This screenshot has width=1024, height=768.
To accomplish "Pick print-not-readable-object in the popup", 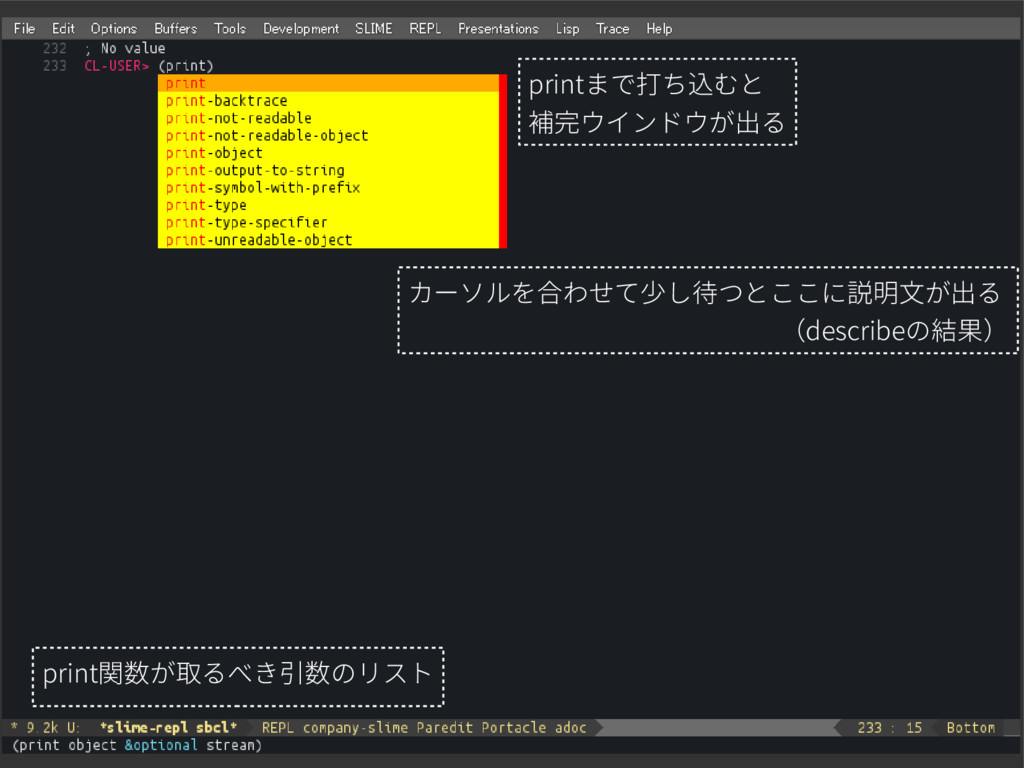I will (x=328, y=135).
